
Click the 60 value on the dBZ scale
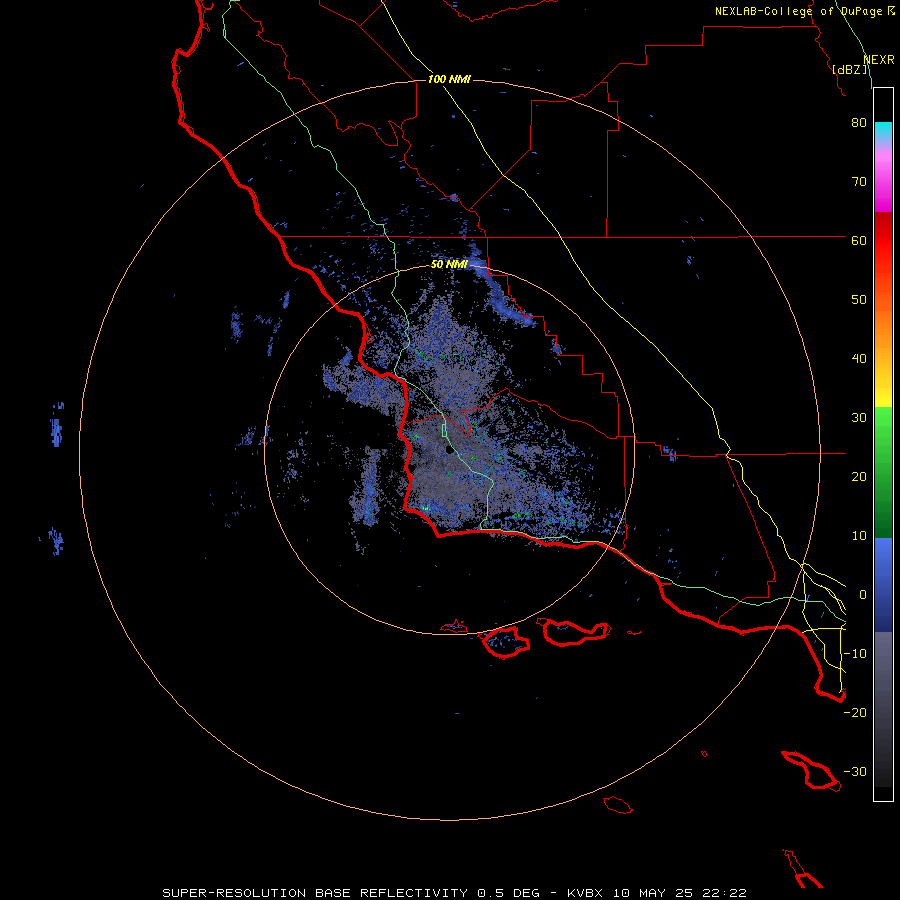859,240
